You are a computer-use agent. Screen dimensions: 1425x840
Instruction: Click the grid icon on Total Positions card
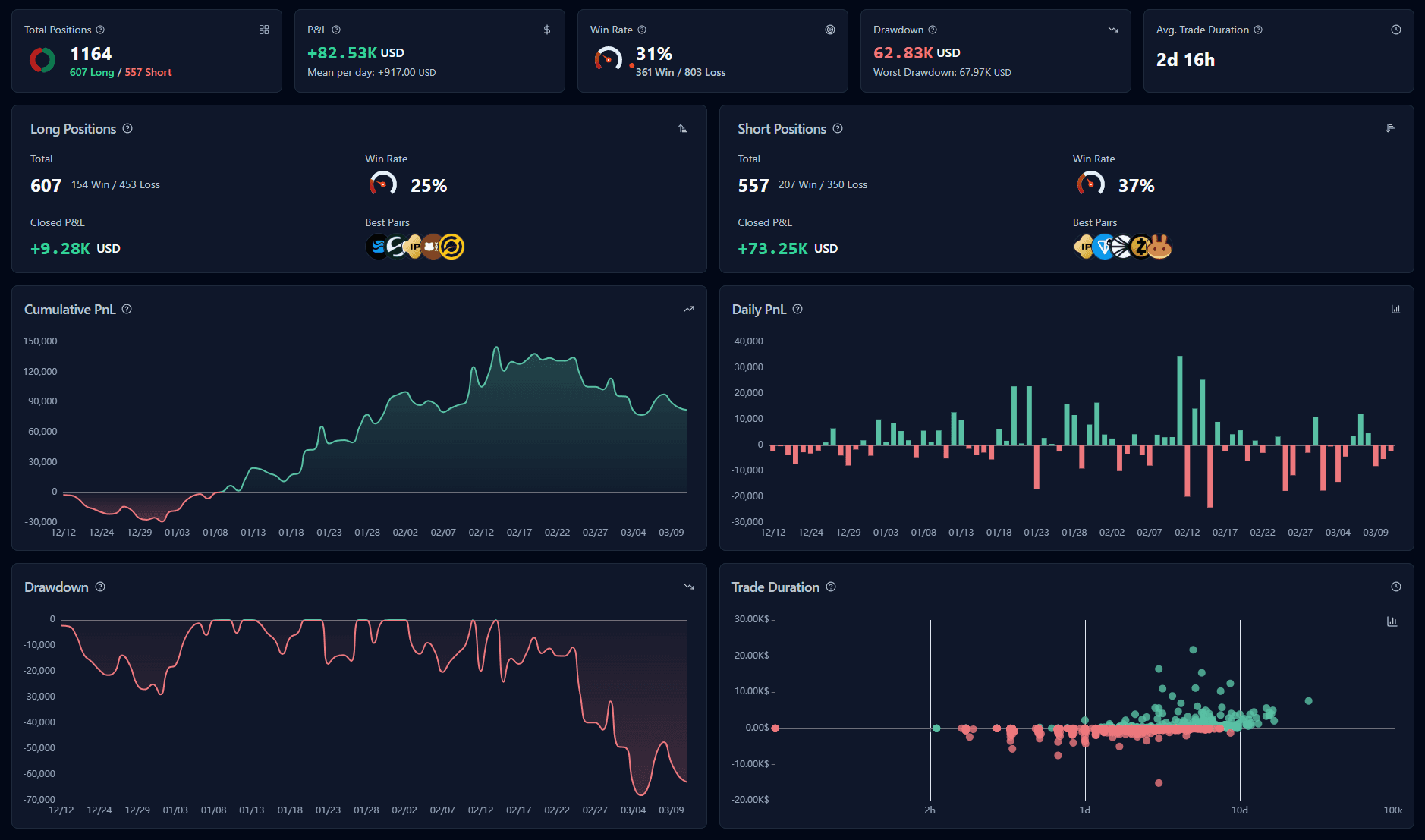(264, 30)
